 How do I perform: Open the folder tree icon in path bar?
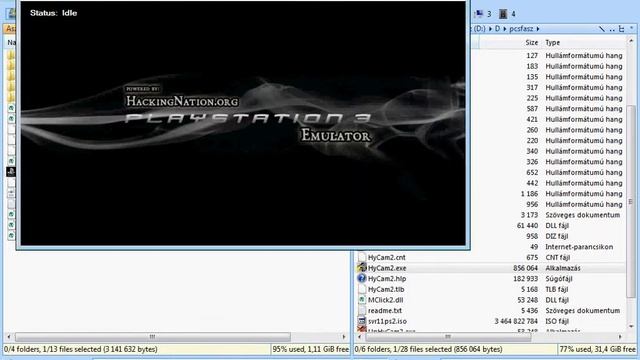(x=621, y=29)
